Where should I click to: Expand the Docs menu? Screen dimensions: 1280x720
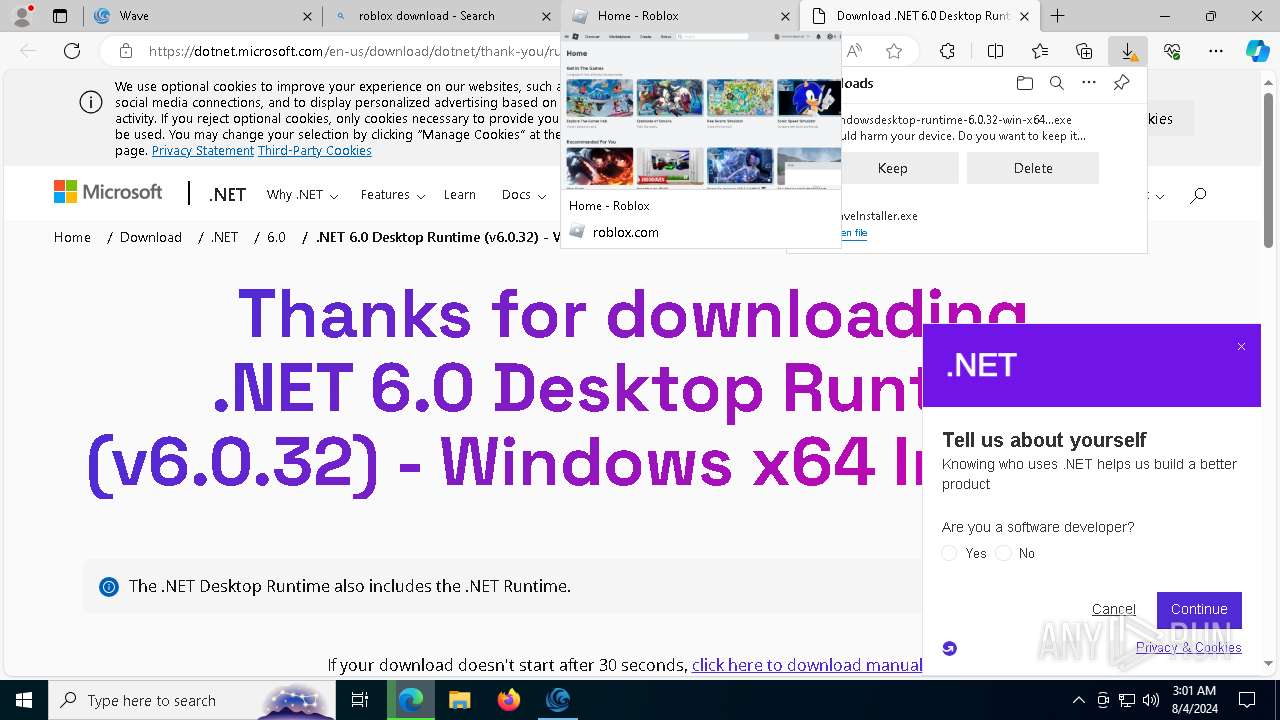pos(523,195)
